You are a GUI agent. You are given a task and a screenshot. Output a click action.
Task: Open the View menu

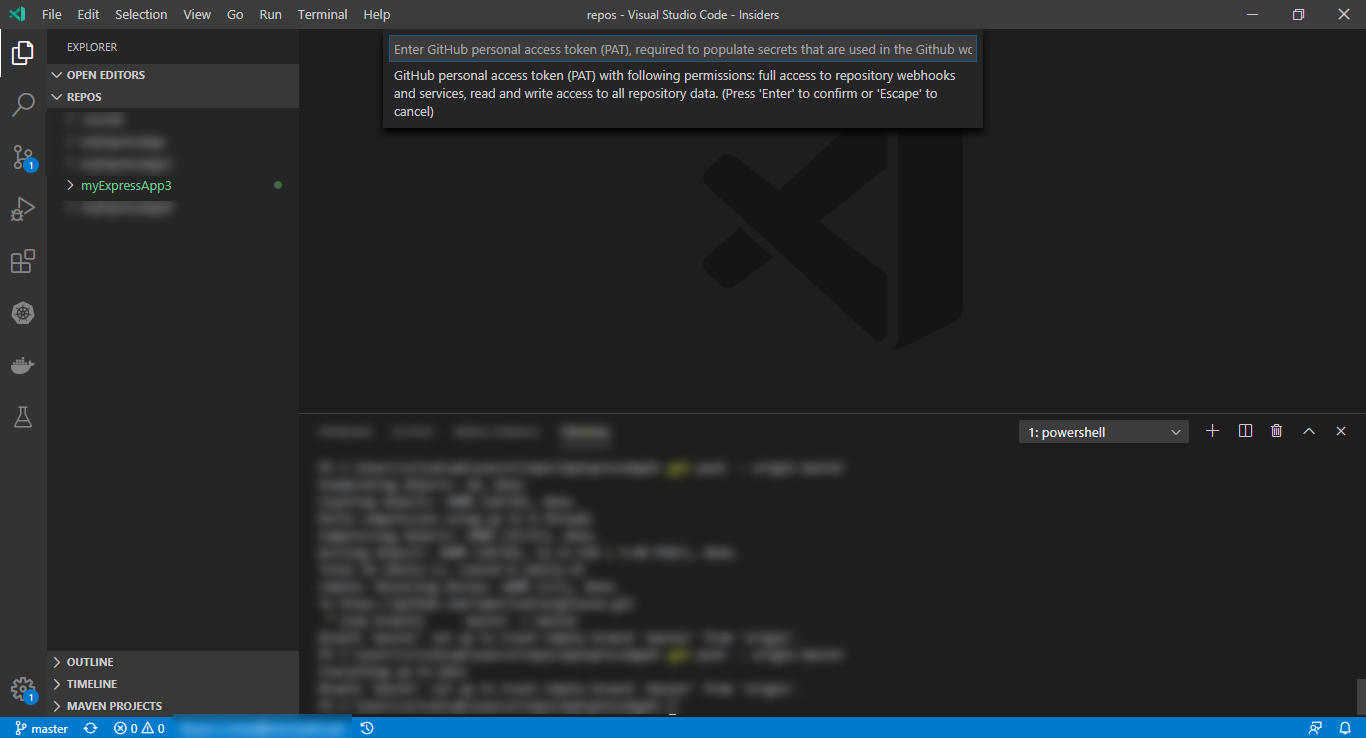click(197, 14)
